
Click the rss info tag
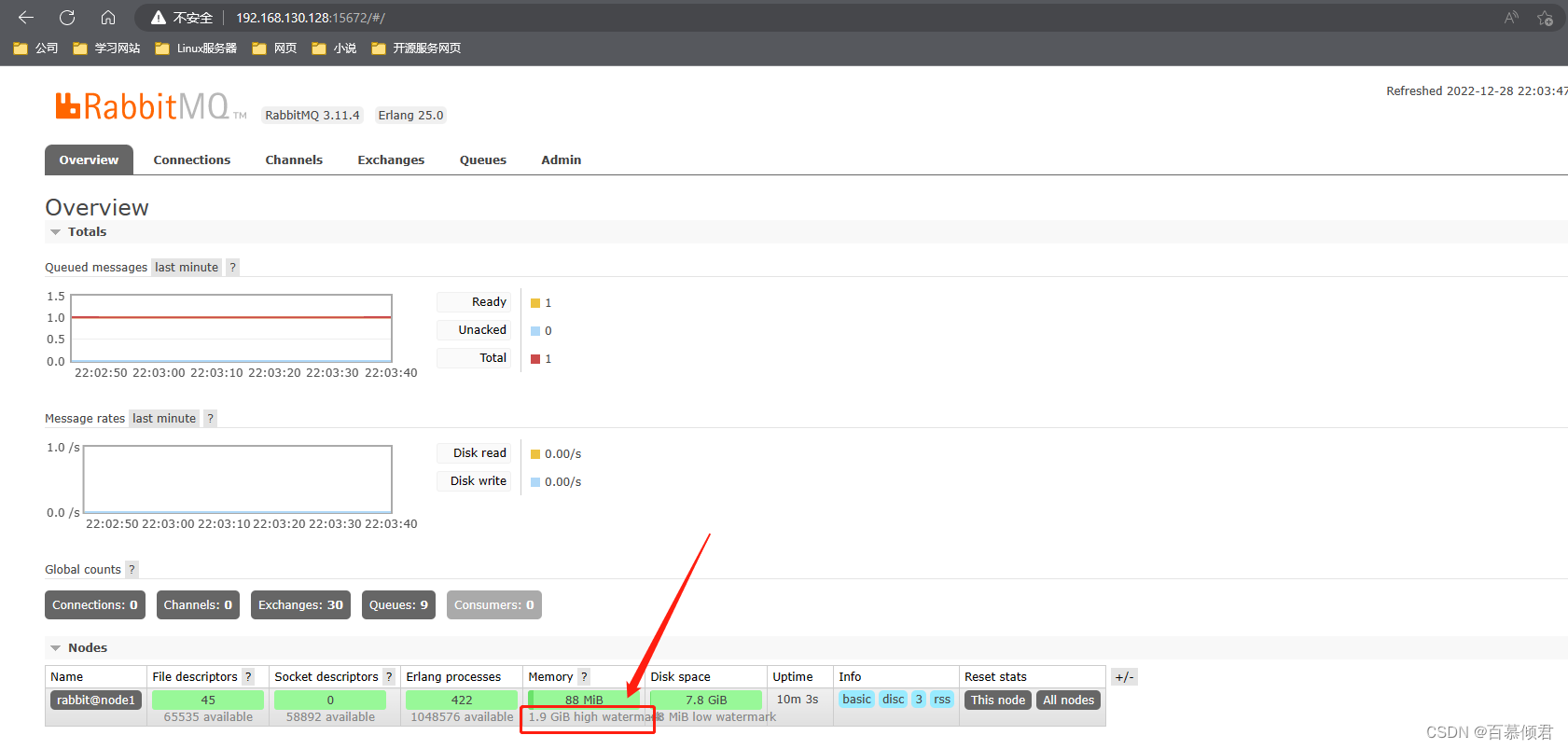click(x=942, y=700)
